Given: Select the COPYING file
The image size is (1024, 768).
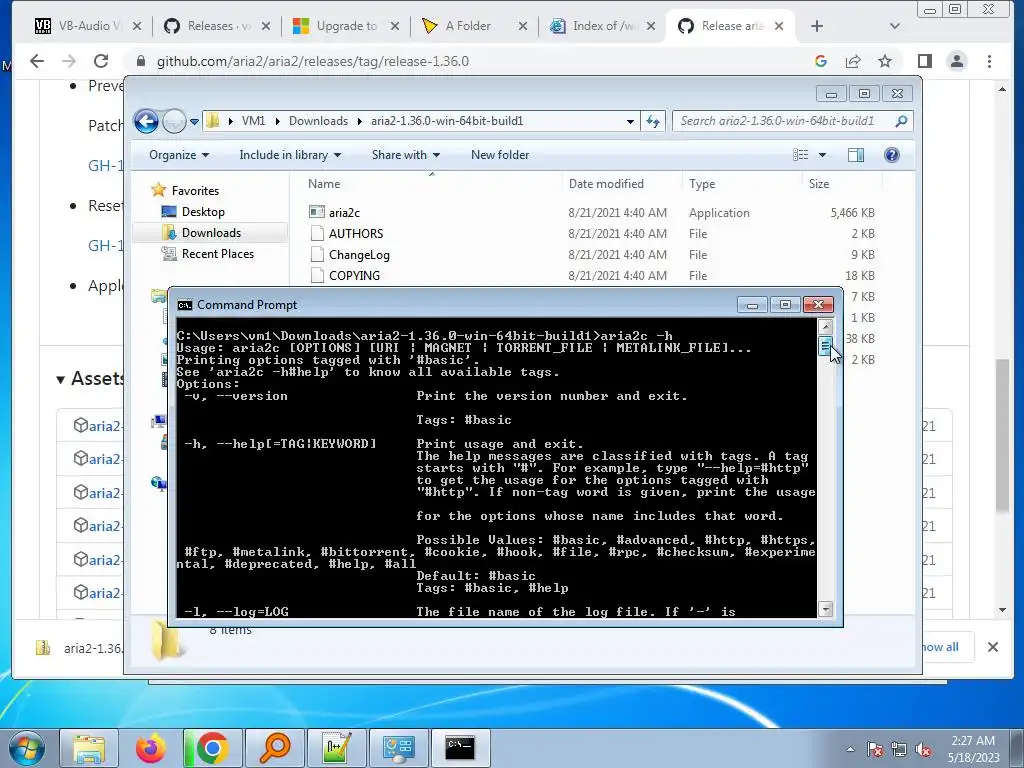Looking at the screenshot, I should [354, 276].
